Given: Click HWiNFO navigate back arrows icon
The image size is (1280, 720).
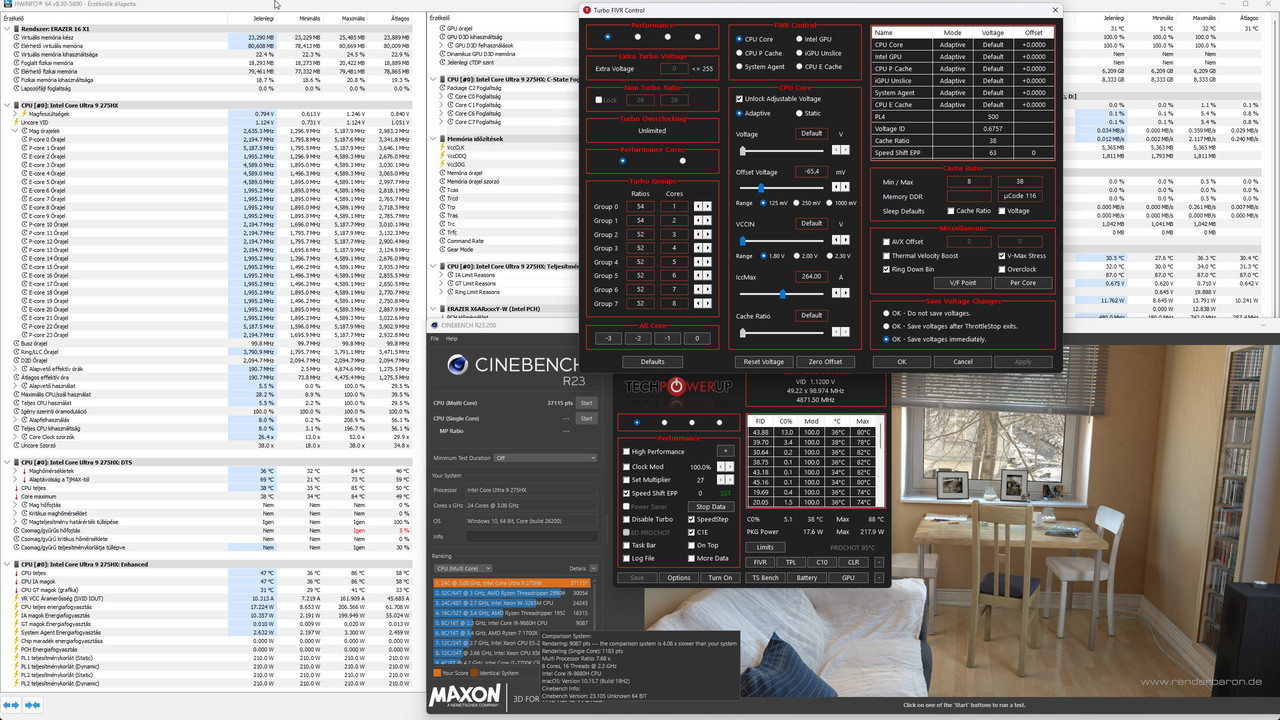Looking at the screenshot, I should [10, 704].
